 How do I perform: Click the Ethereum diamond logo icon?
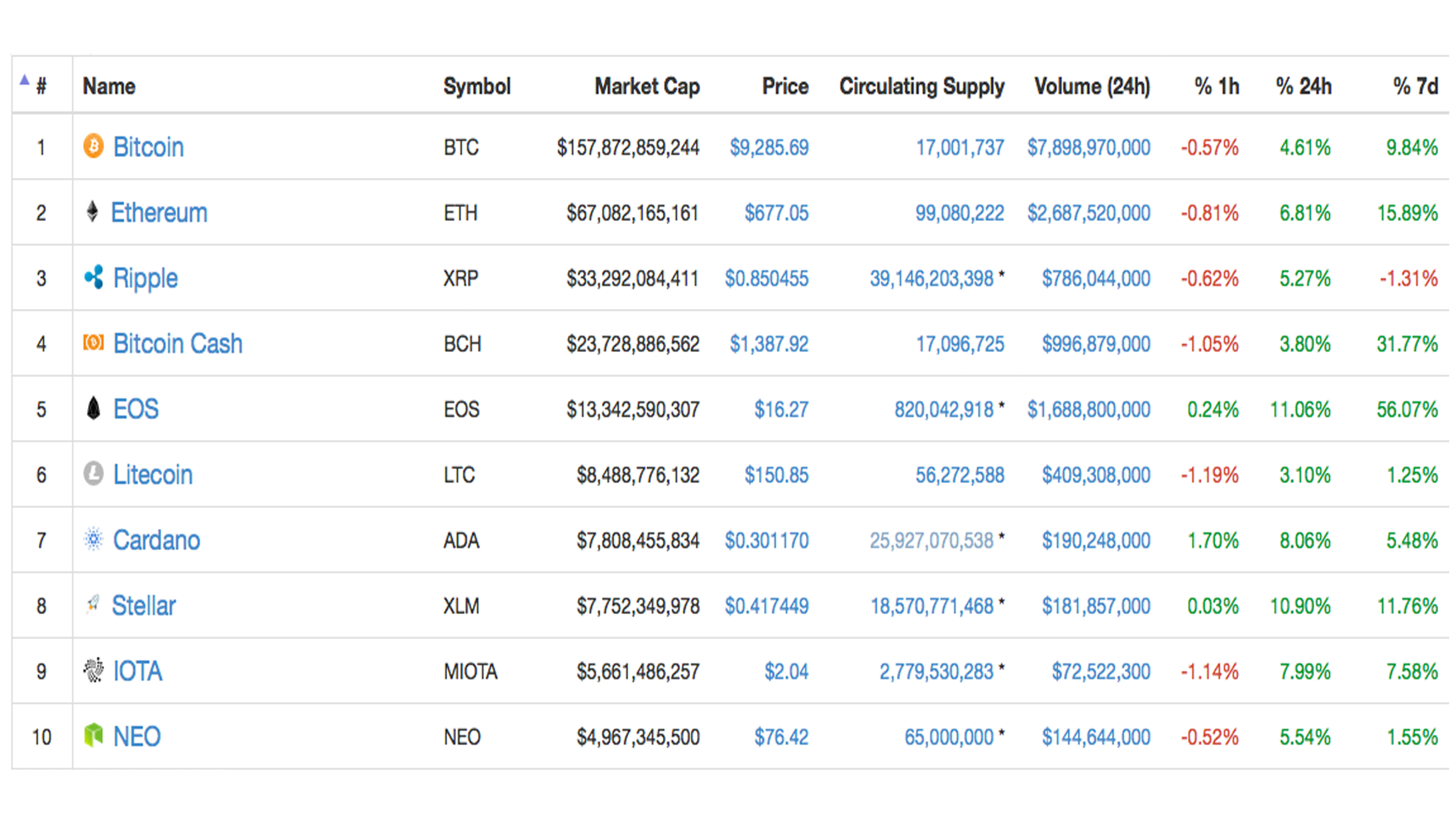coord(92,212)
